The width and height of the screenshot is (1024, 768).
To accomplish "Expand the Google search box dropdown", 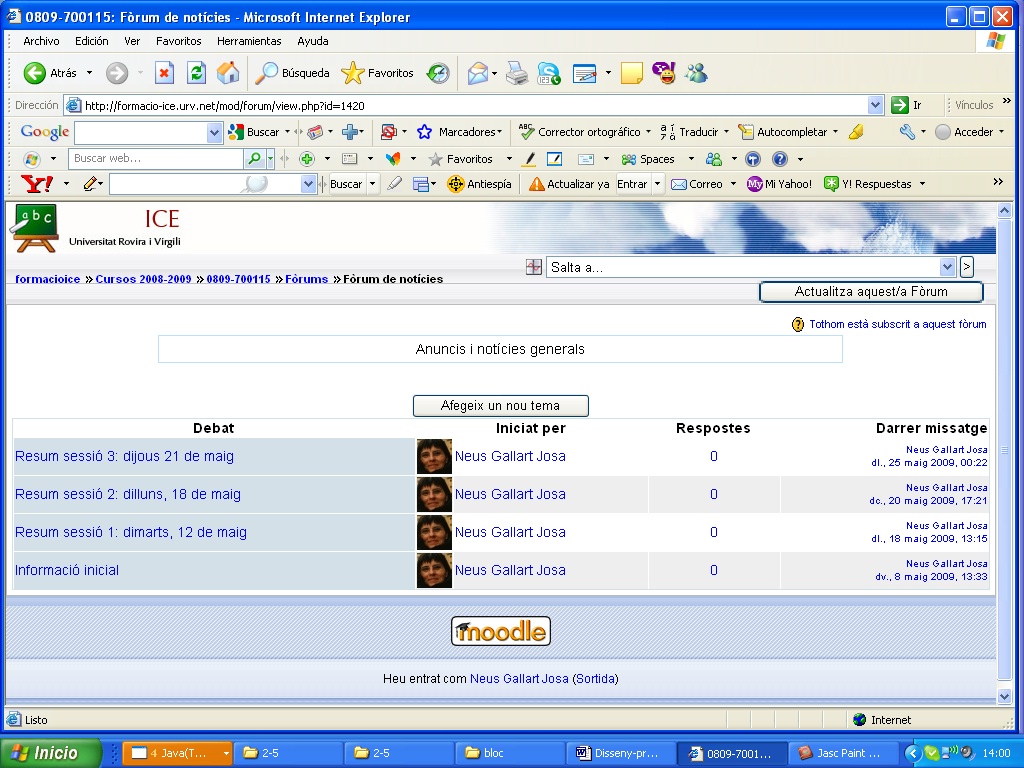I will pos(214,132).
